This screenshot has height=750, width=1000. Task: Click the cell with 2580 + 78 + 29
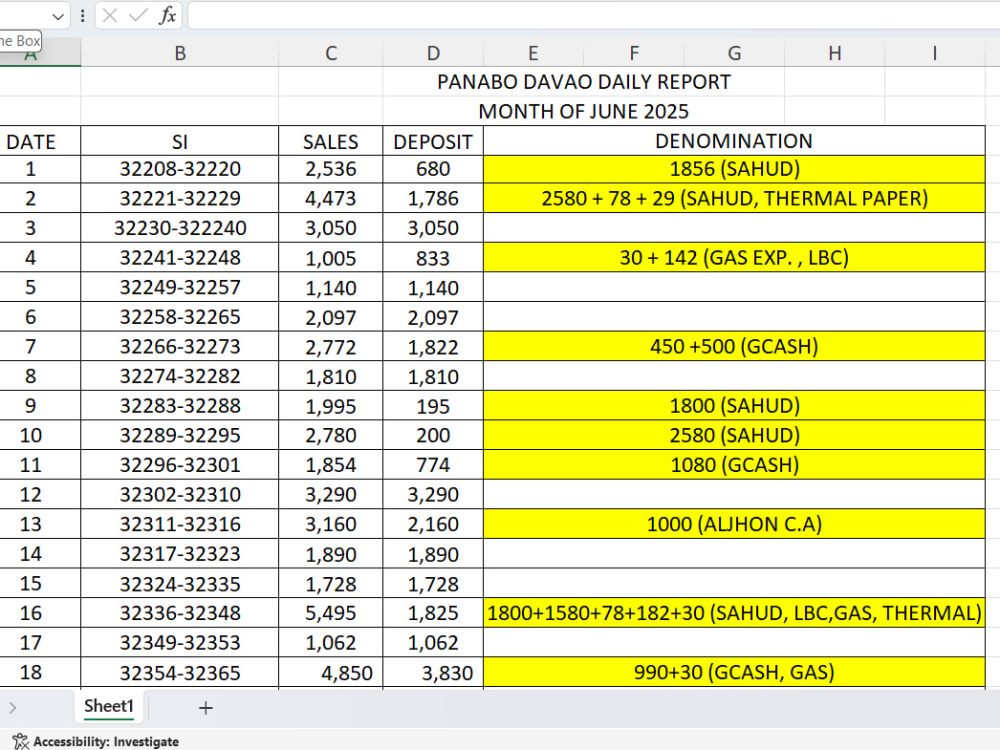734,198
